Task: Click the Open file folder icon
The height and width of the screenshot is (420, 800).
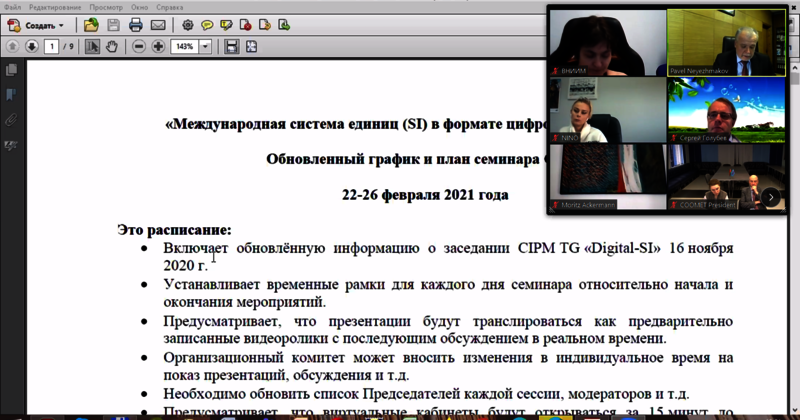Action: point(92,25)
